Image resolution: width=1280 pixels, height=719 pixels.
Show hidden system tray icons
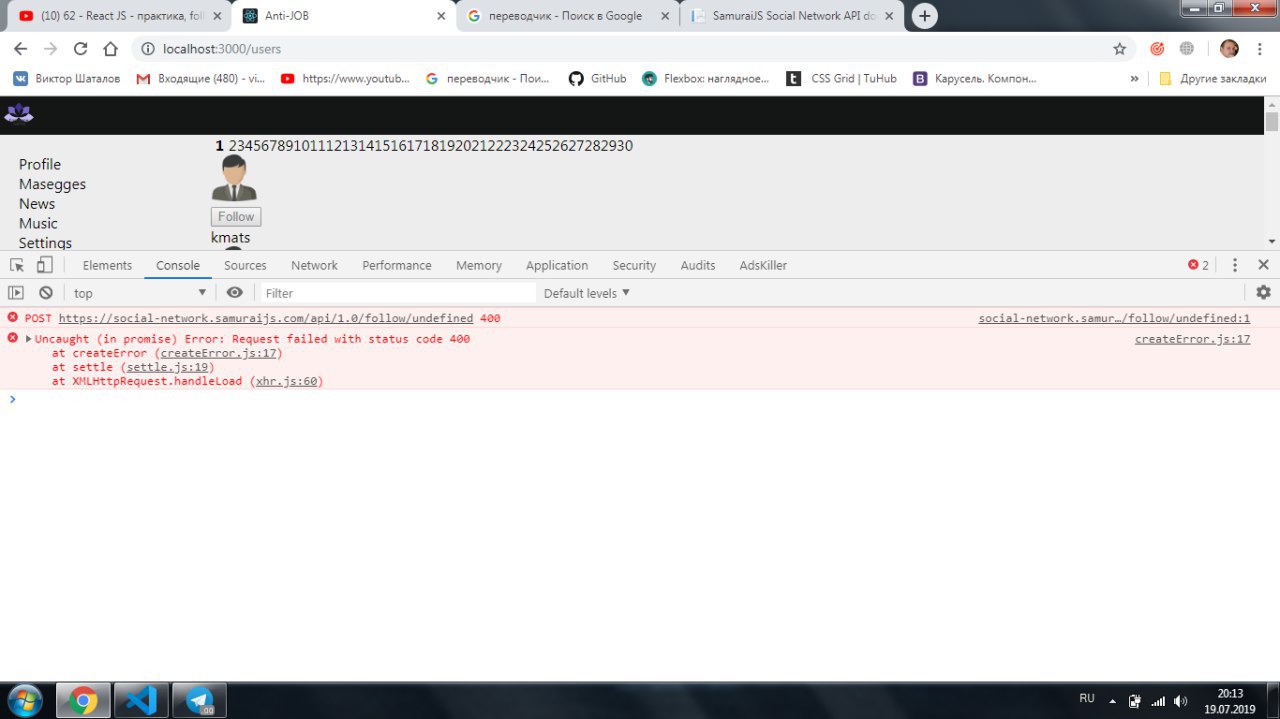tap(1112, 701)
